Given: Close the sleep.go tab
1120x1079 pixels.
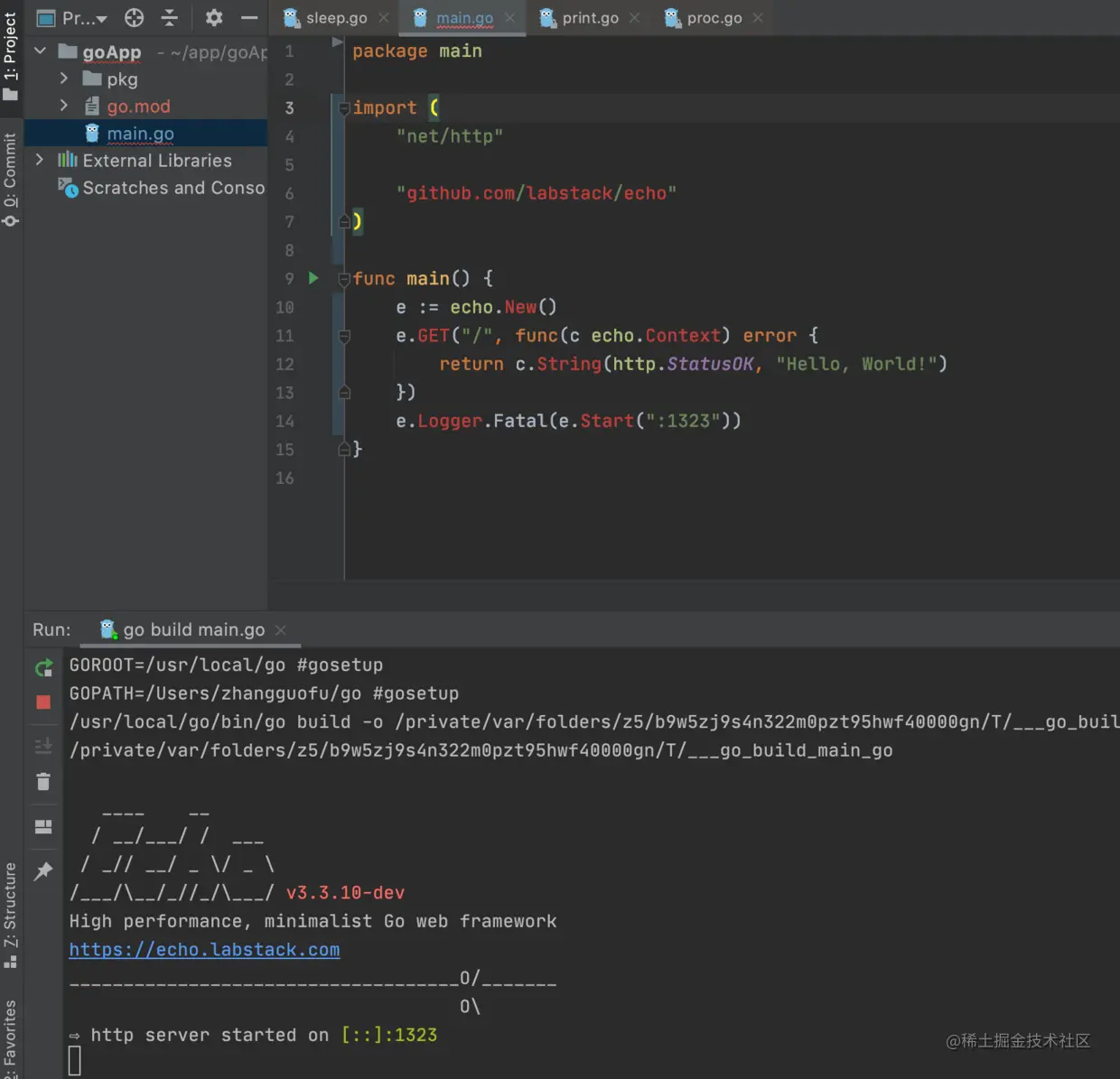Looking at the screenshot, I should pos(384,18).
